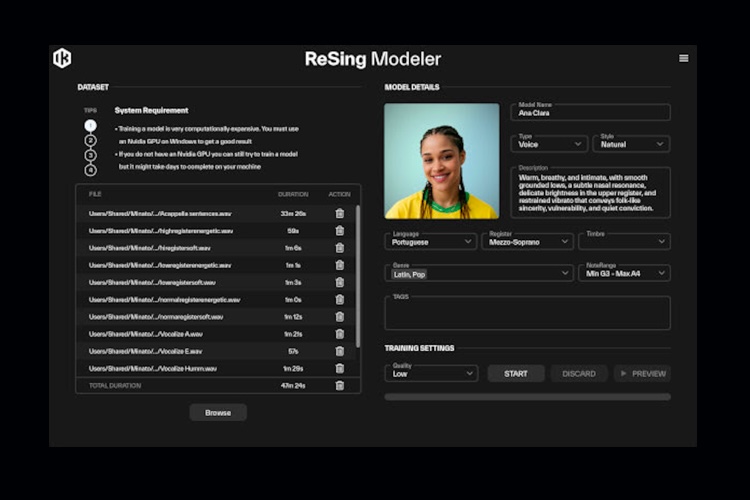Delete the Acappella sentences.wav file
The width and height of the screenshot is (750, 500).
(340, 213)
